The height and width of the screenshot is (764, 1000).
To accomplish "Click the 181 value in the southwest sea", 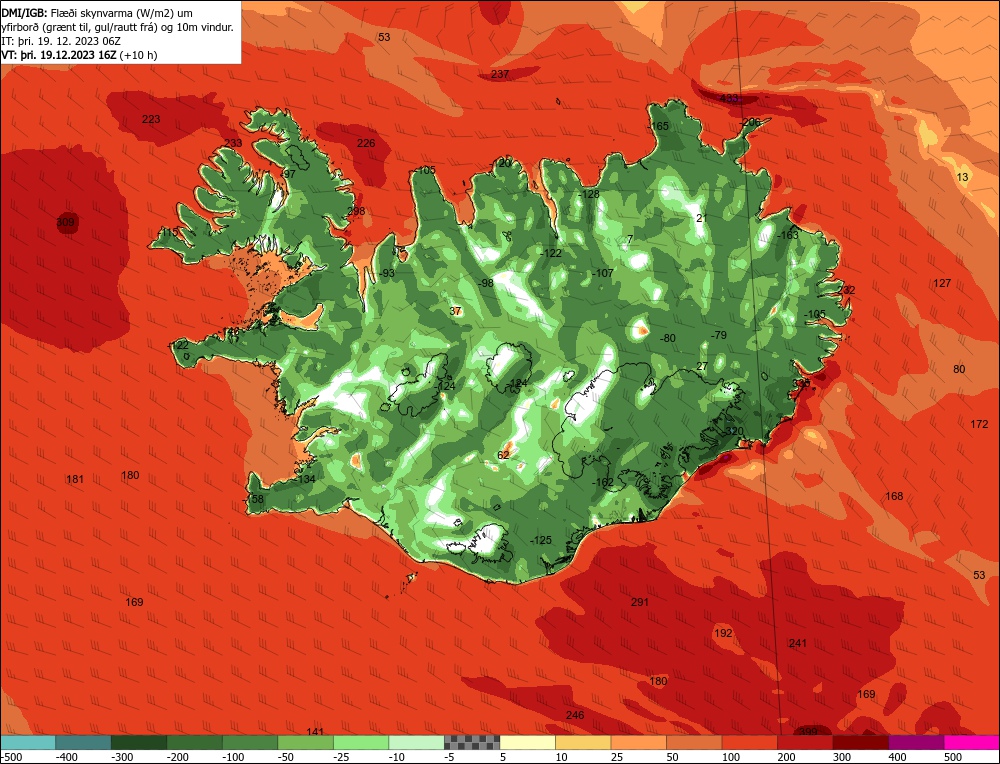I will click(x=75, y=479).
